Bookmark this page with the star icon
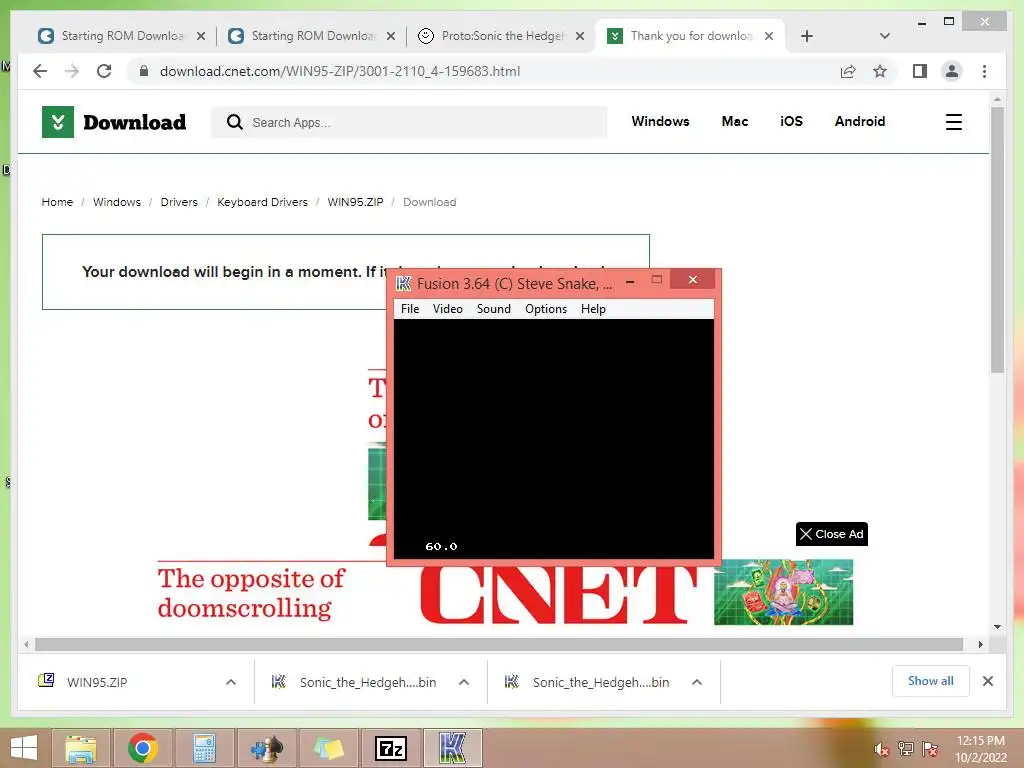 pyautogui.click(x=880, y=71)
